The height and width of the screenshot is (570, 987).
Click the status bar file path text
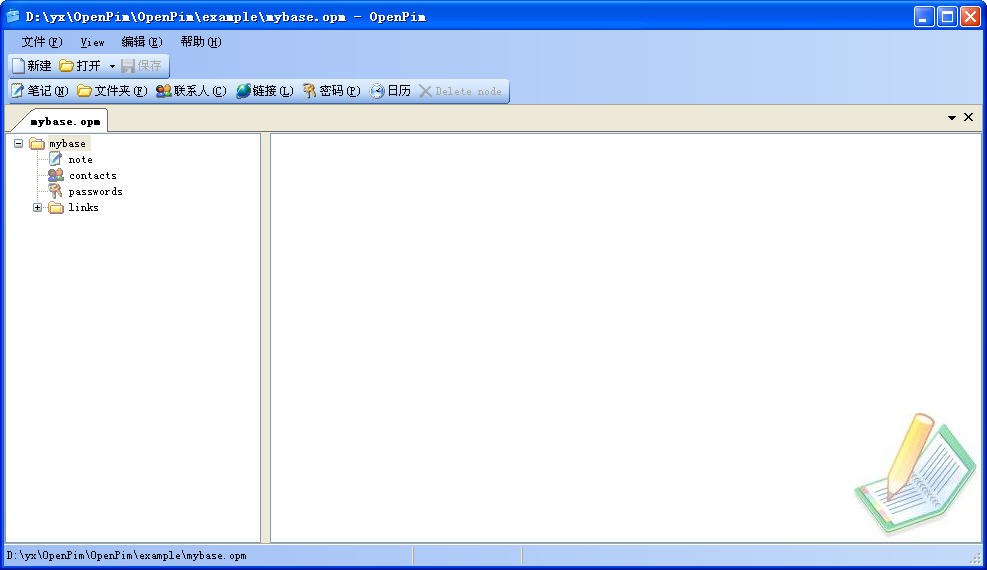point(127,556)
